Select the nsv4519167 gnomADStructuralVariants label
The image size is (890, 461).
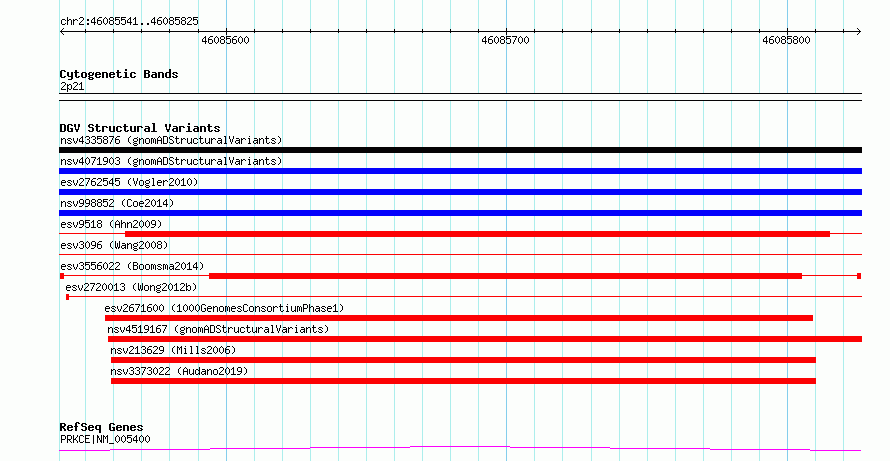[x=218, y=329]
